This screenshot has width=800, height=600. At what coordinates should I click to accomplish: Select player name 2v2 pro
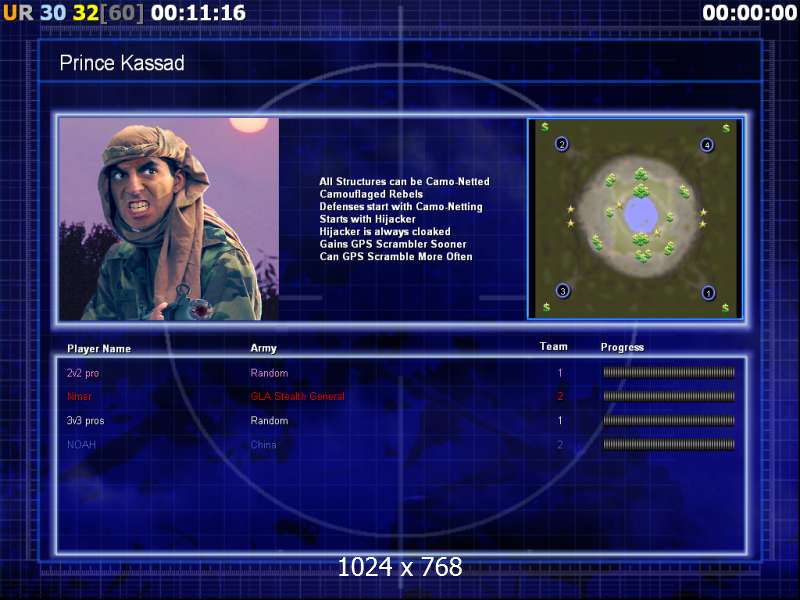point(83,373)
